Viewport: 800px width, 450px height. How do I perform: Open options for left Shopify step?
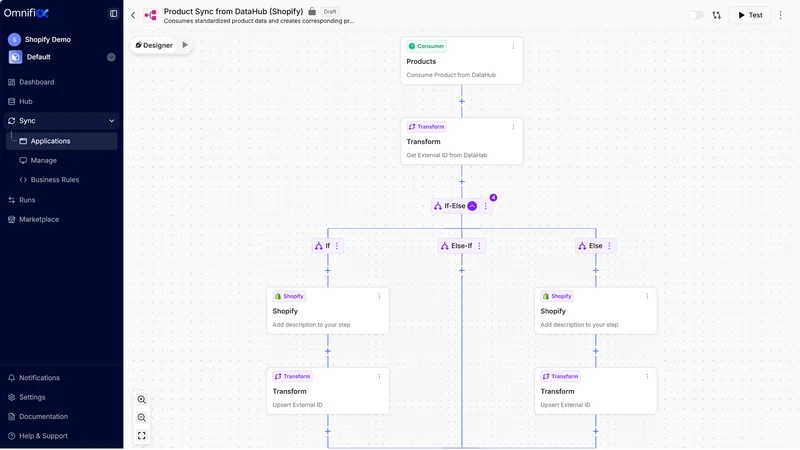[x=379, y=296]
